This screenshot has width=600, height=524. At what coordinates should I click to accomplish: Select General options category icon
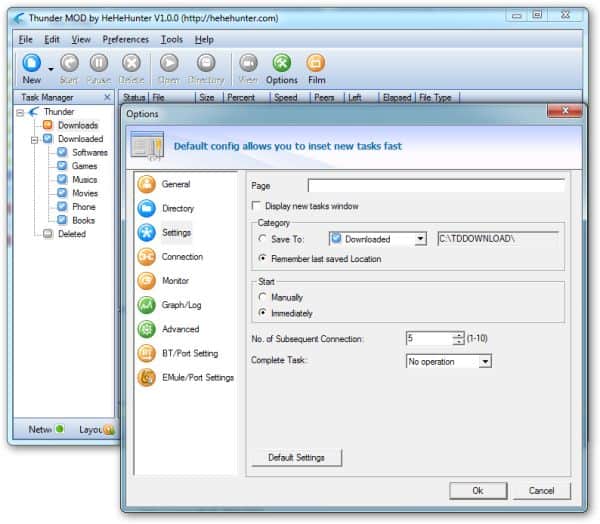(x=147, y=184)
